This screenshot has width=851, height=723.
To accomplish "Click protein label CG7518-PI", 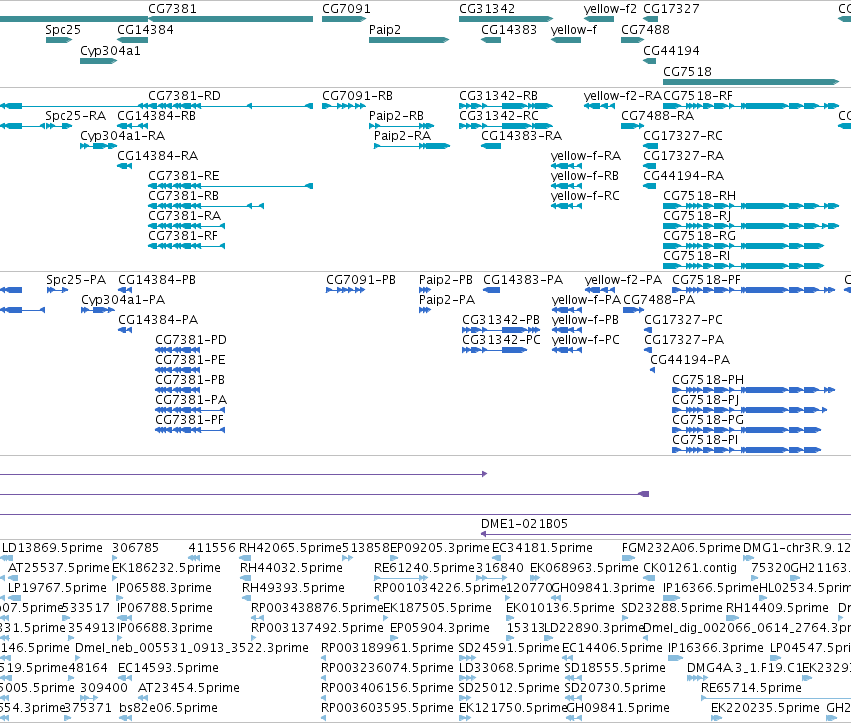I will coord(706,440).
